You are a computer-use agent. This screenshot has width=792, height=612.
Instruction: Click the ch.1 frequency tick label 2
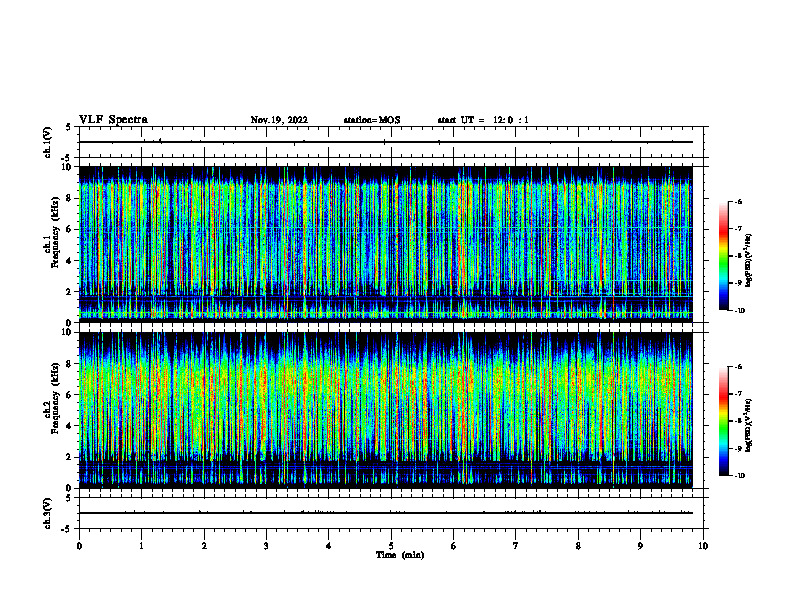pyautogui.click(x=69, y=292)
